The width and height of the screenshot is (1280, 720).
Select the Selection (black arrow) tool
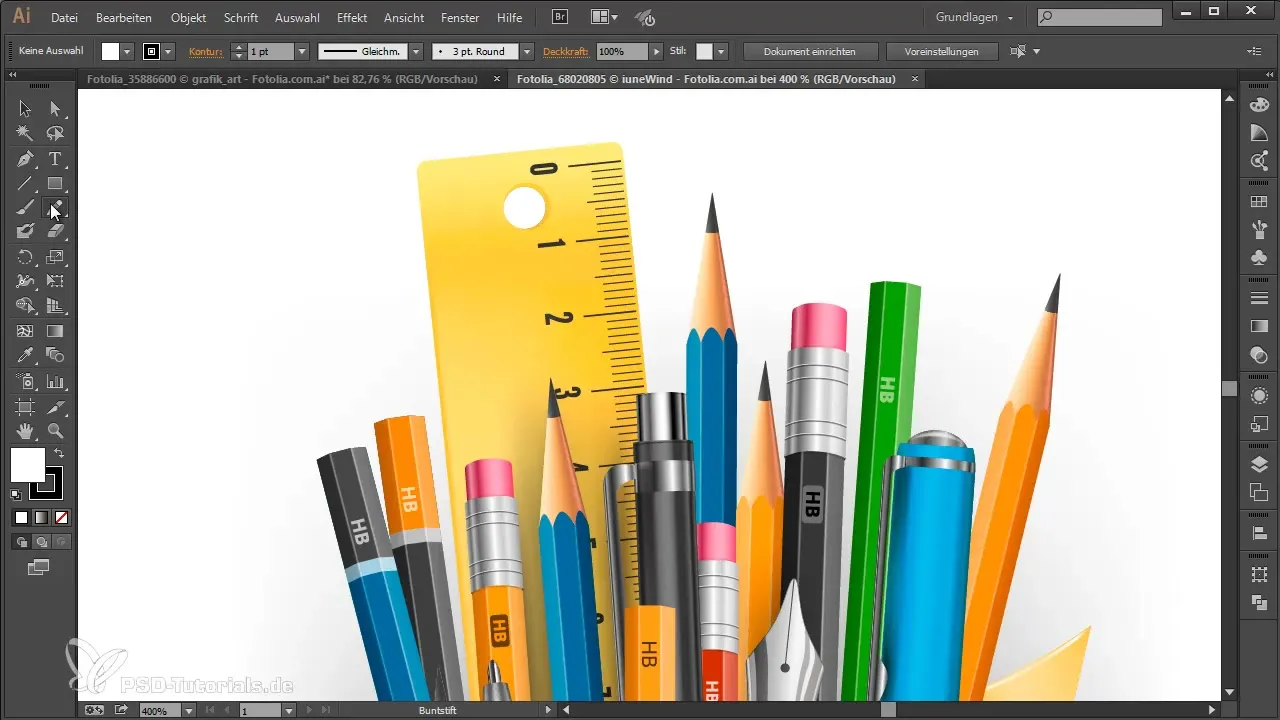[25, 108]
